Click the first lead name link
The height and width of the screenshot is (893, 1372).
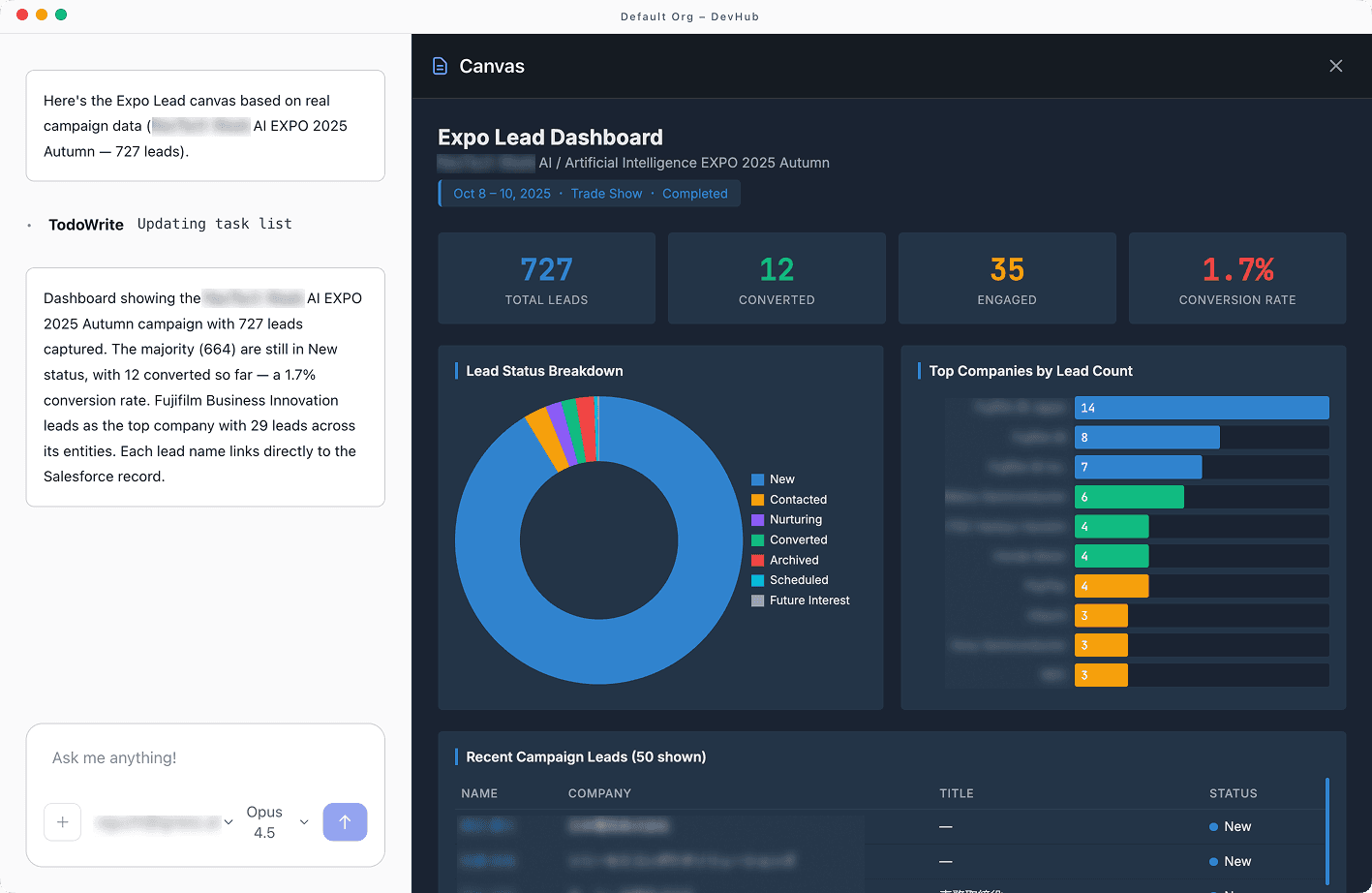486,826
